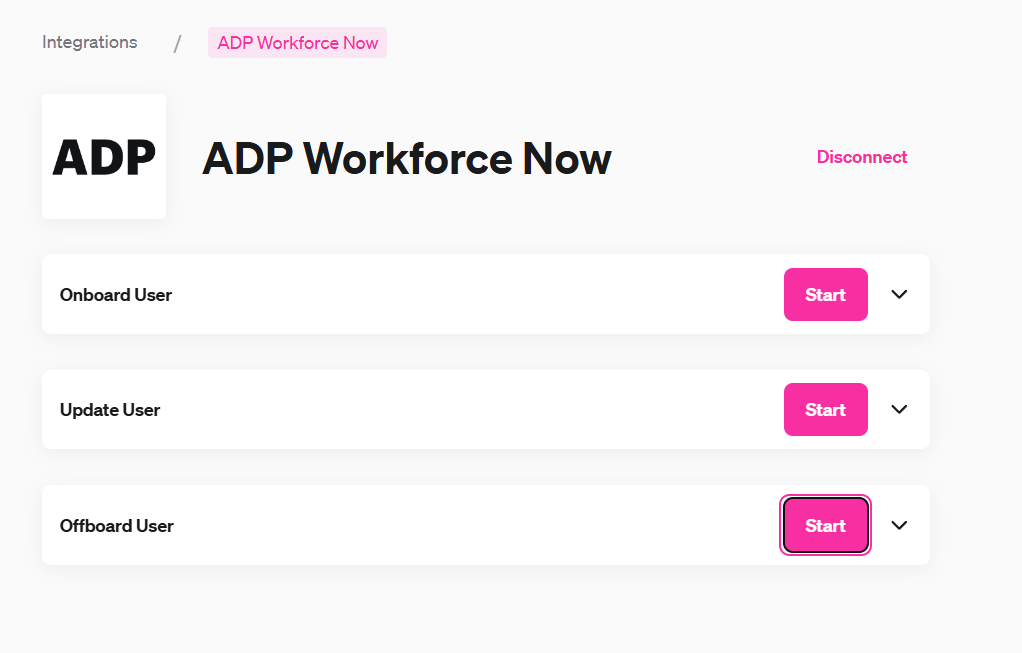Select the Onboard User label text

[x=116, y=295]
